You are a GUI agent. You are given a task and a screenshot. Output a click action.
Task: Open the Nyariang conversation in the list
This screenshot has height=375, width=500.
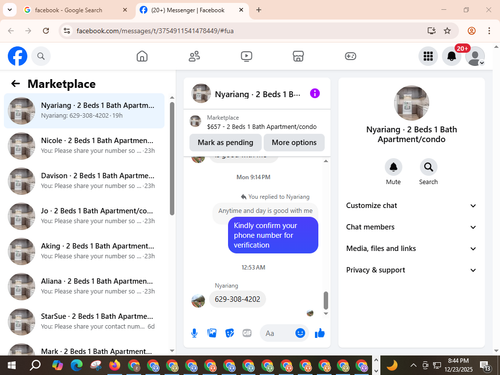tap(84, 111)
